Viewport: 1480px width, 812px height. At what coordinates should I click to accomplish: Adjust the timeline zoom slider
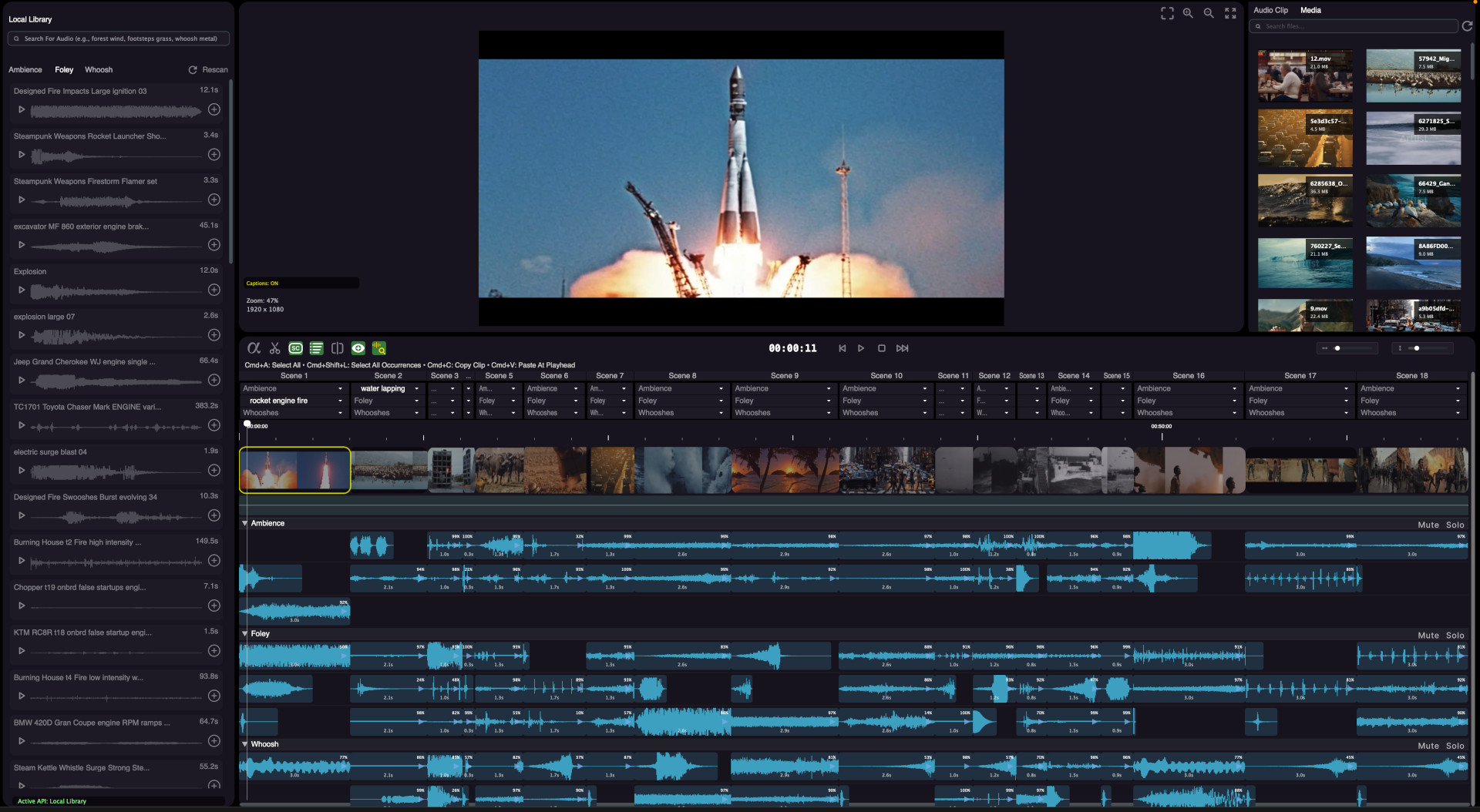1339,348
